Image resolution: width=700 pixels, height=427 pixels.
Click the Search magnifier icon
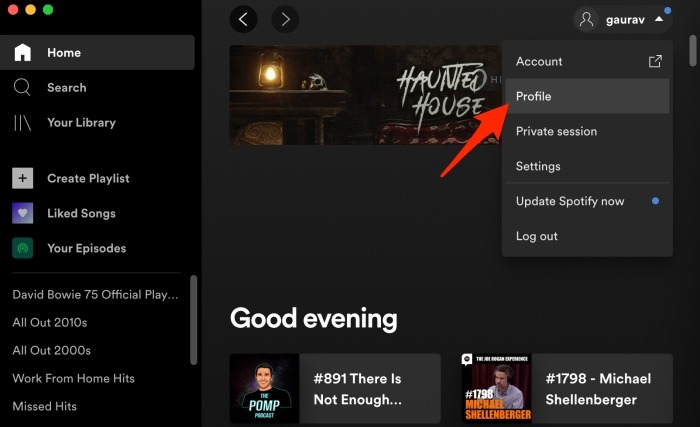click(22, 87)
